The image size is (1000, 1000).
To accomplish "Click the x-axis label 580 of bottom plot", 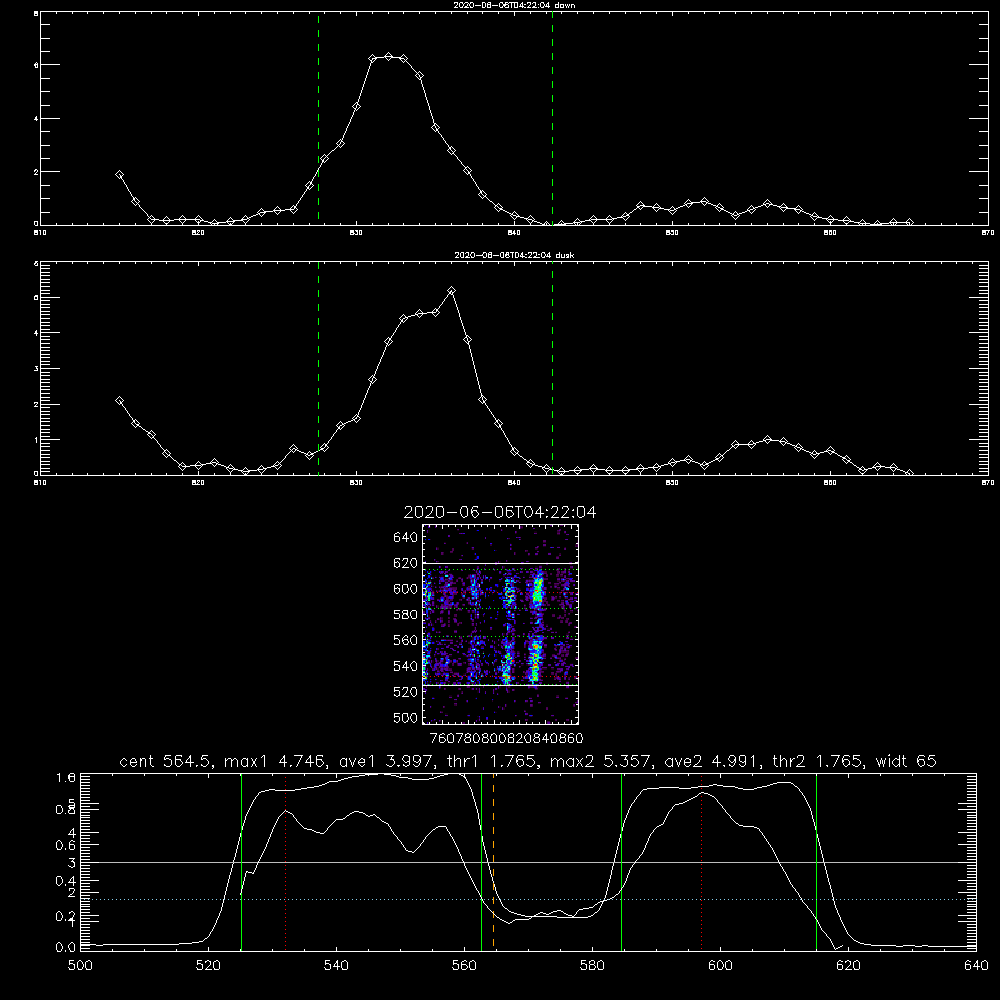I will click(x=592, y=966).
